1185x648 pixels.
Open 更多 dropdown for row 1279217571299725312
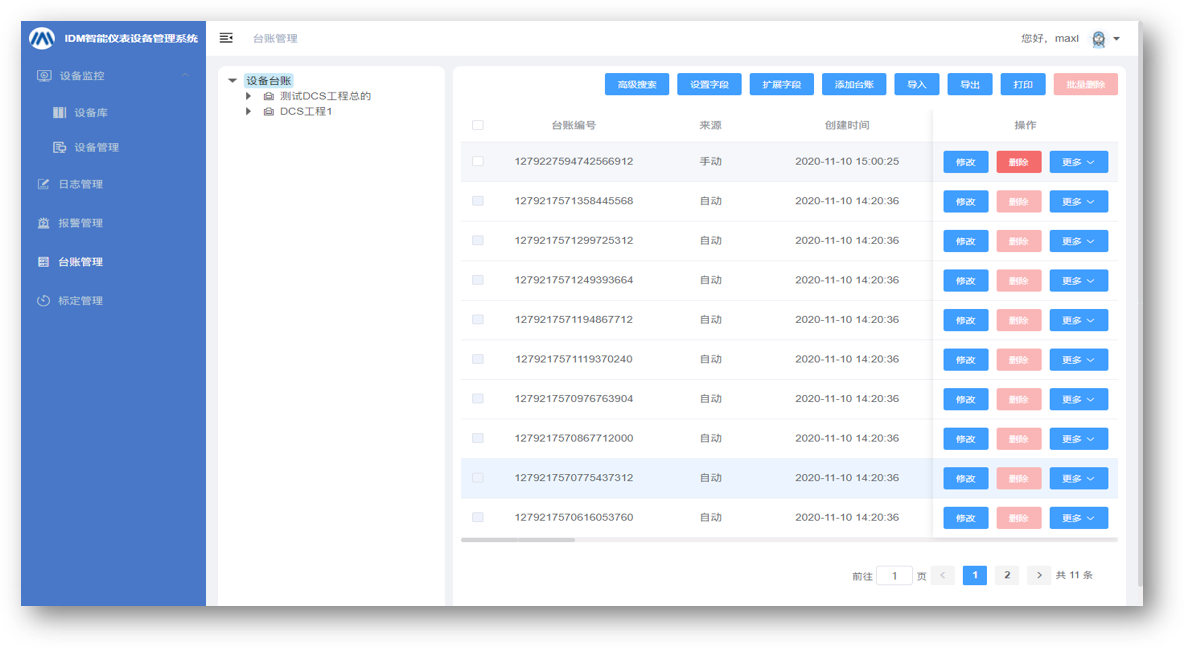pos(1078,241)
